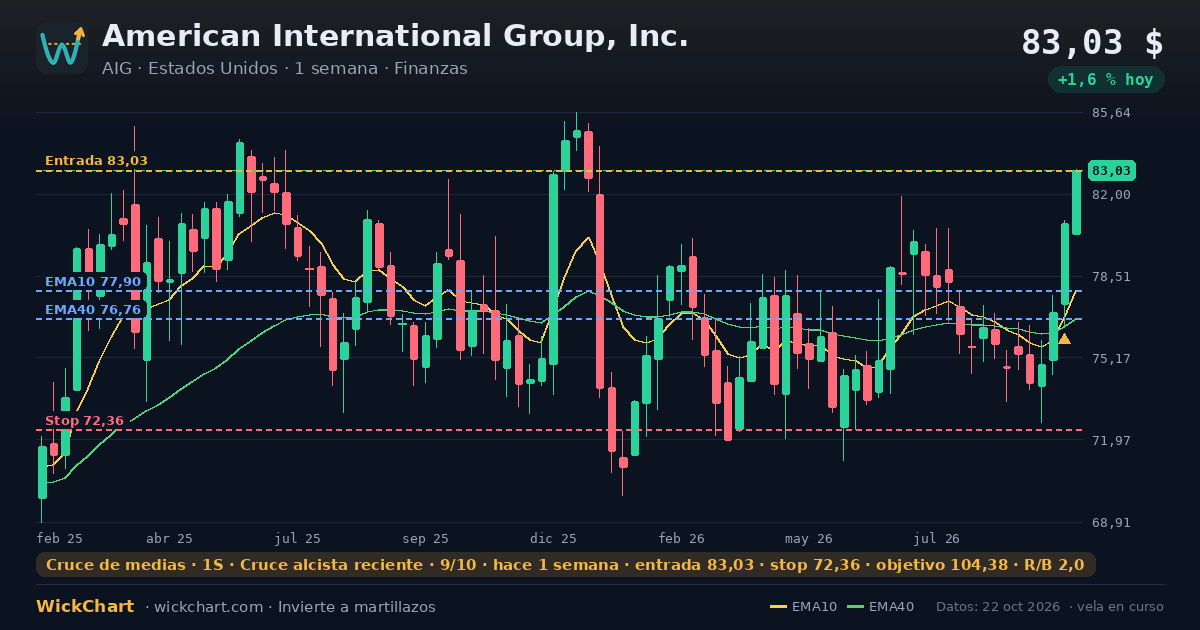Viewport: 1200px width, 630px height.
Task: Click the feb 26 date label
Action: click(x=682, y=538)
